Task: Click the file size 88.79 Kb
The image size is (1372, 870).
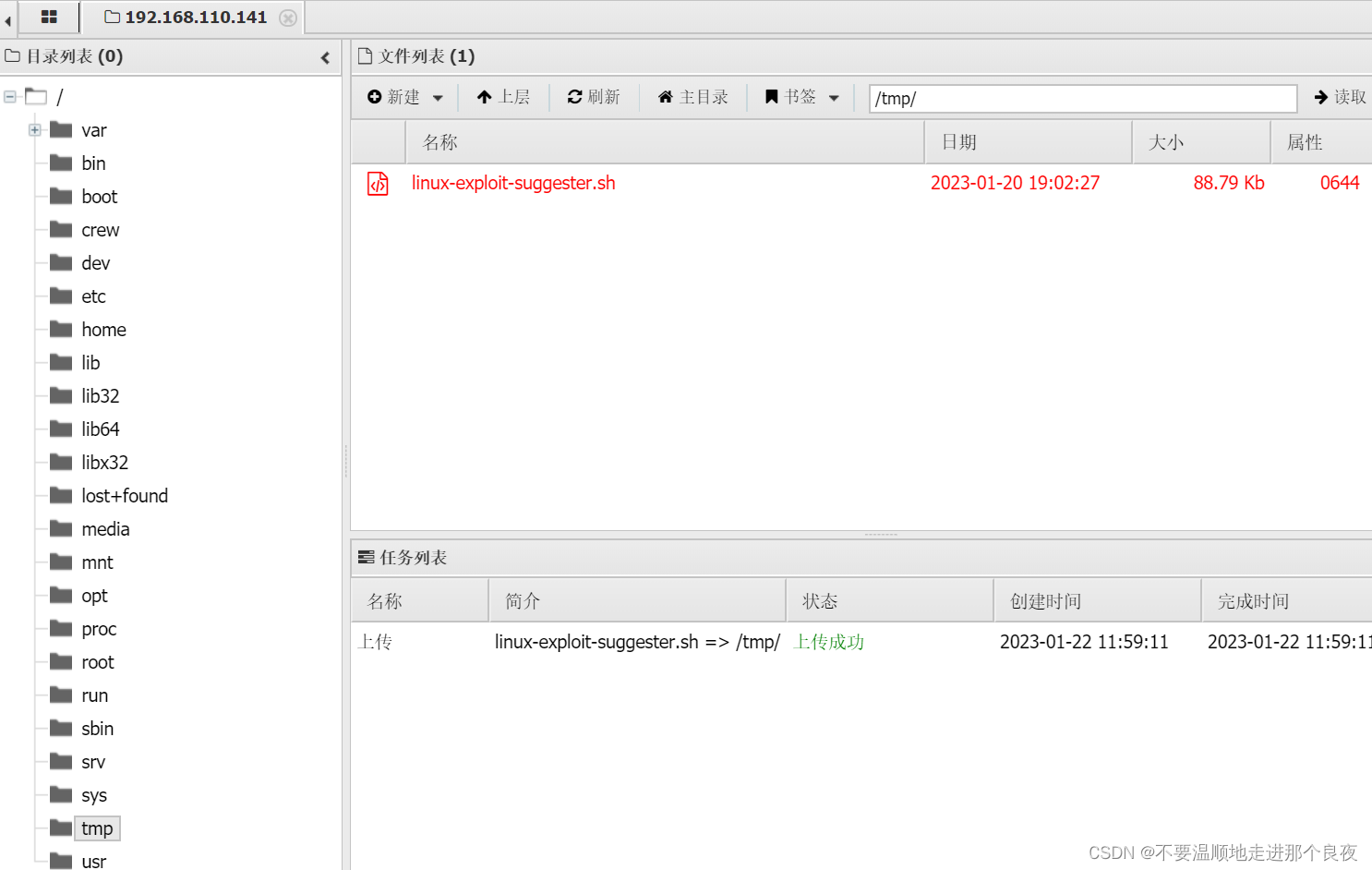Action: click(1229, 183)
